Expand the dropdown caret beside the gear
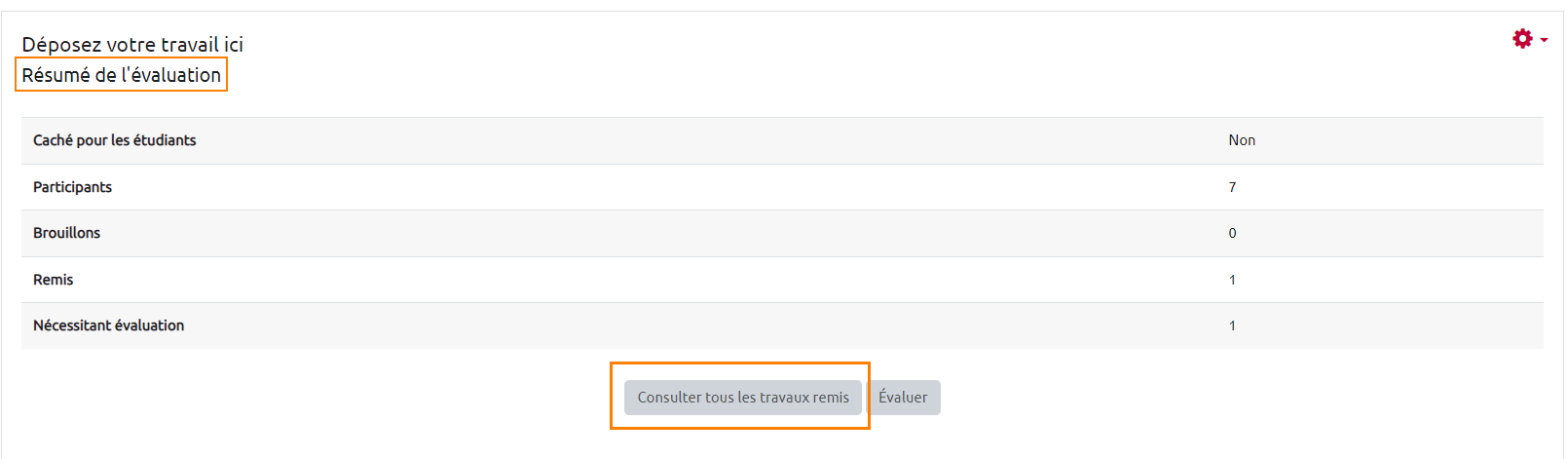The width and height of the screenshot is (1568, 459). [x=1545, y=40]
